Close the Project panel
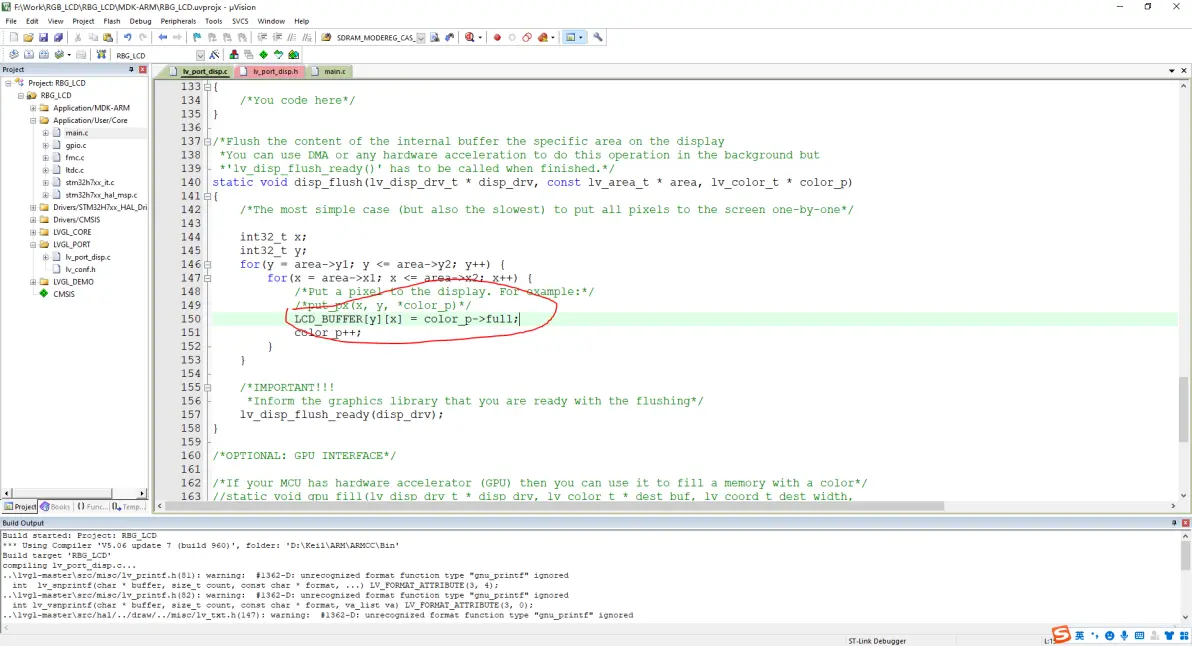Viewport: 1192px width, 646px height. [x=142, y=69]
